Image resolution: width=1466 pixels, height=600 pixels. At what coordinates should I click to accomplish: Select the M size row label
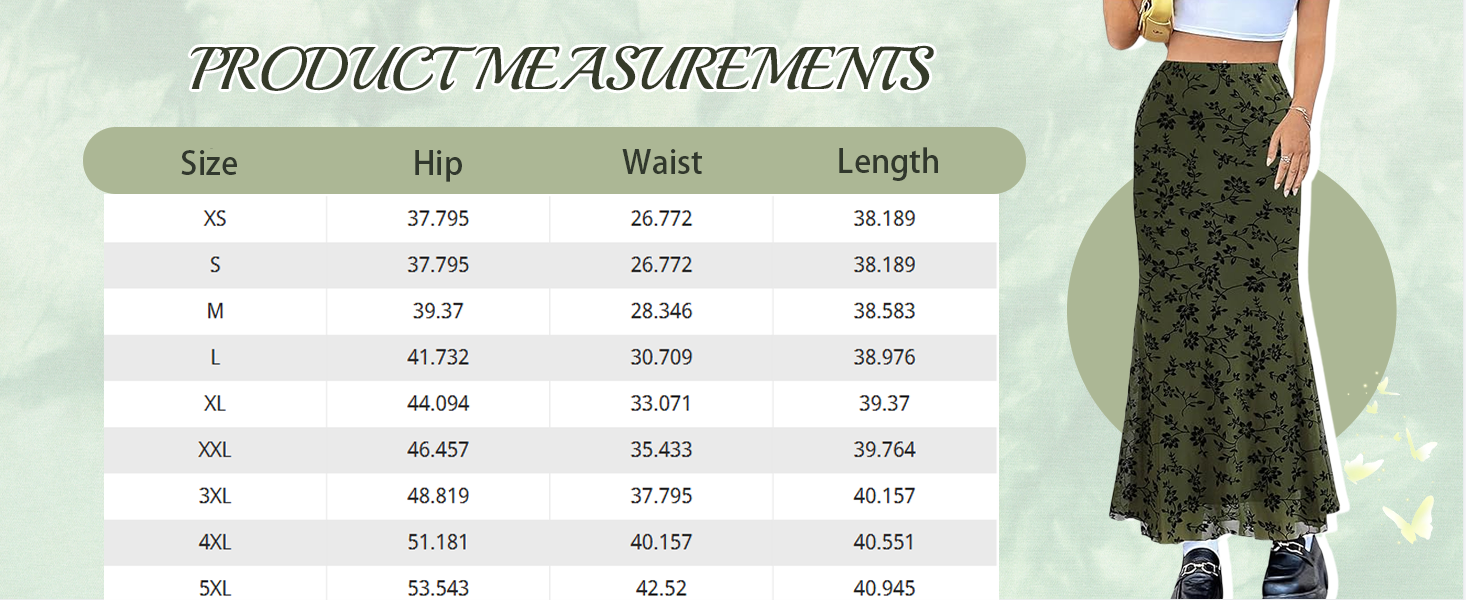[215, 311]
